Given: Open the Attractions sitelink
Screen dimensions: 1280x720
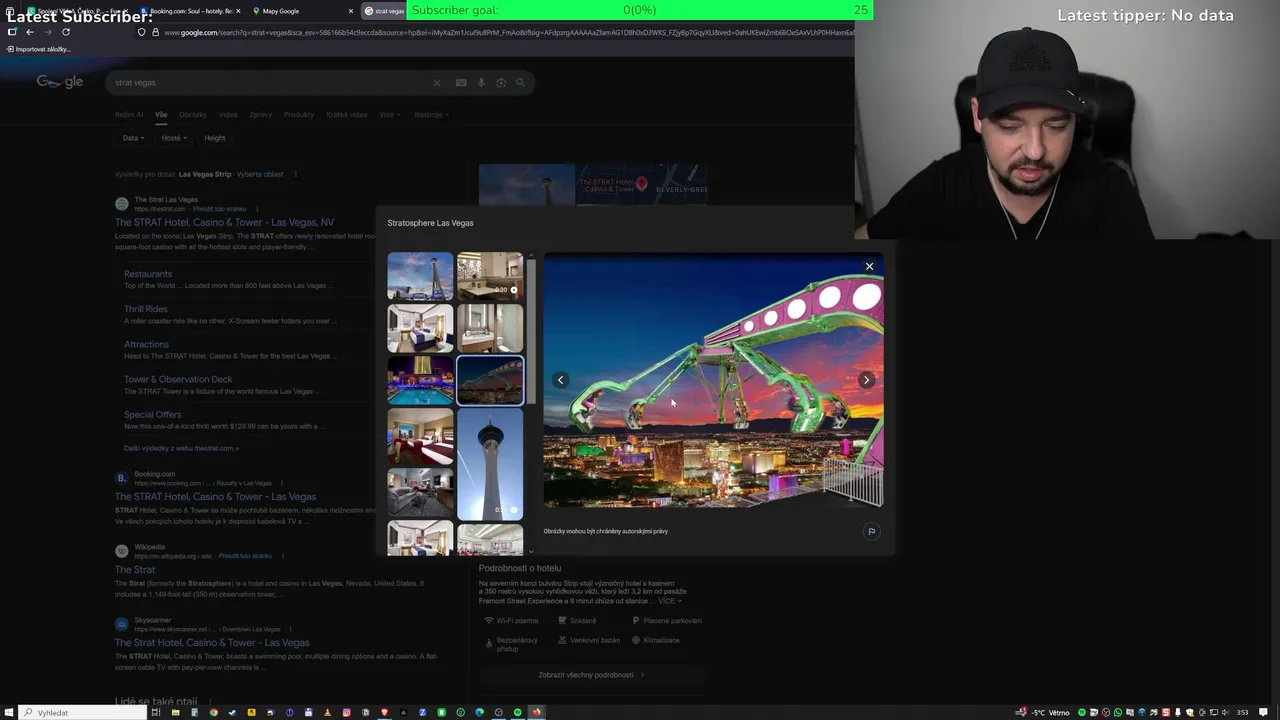Looking at the screenshot, I should coord(146,344).
